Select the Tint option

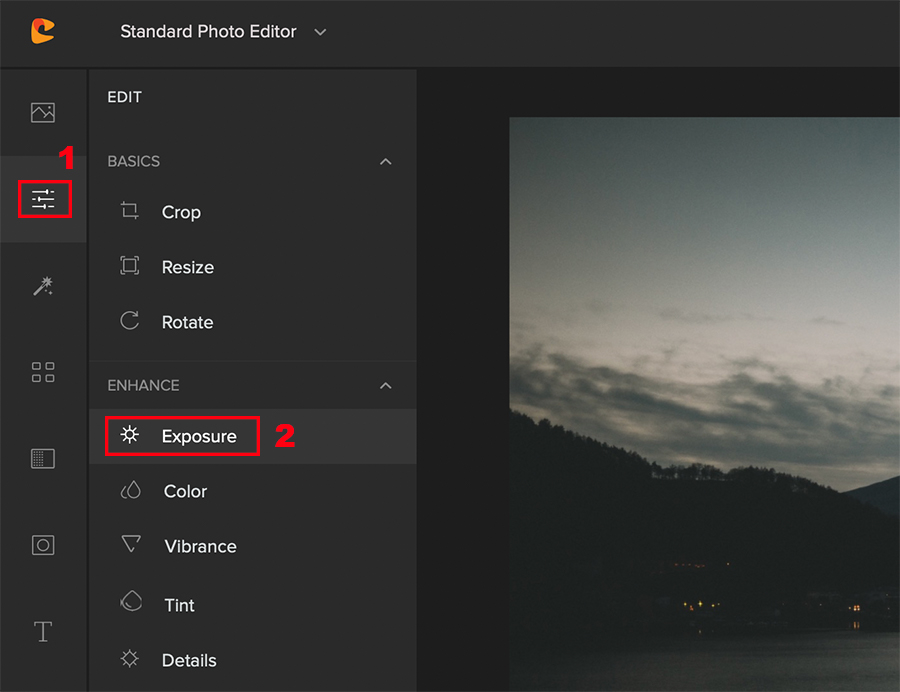click(179, 605)
